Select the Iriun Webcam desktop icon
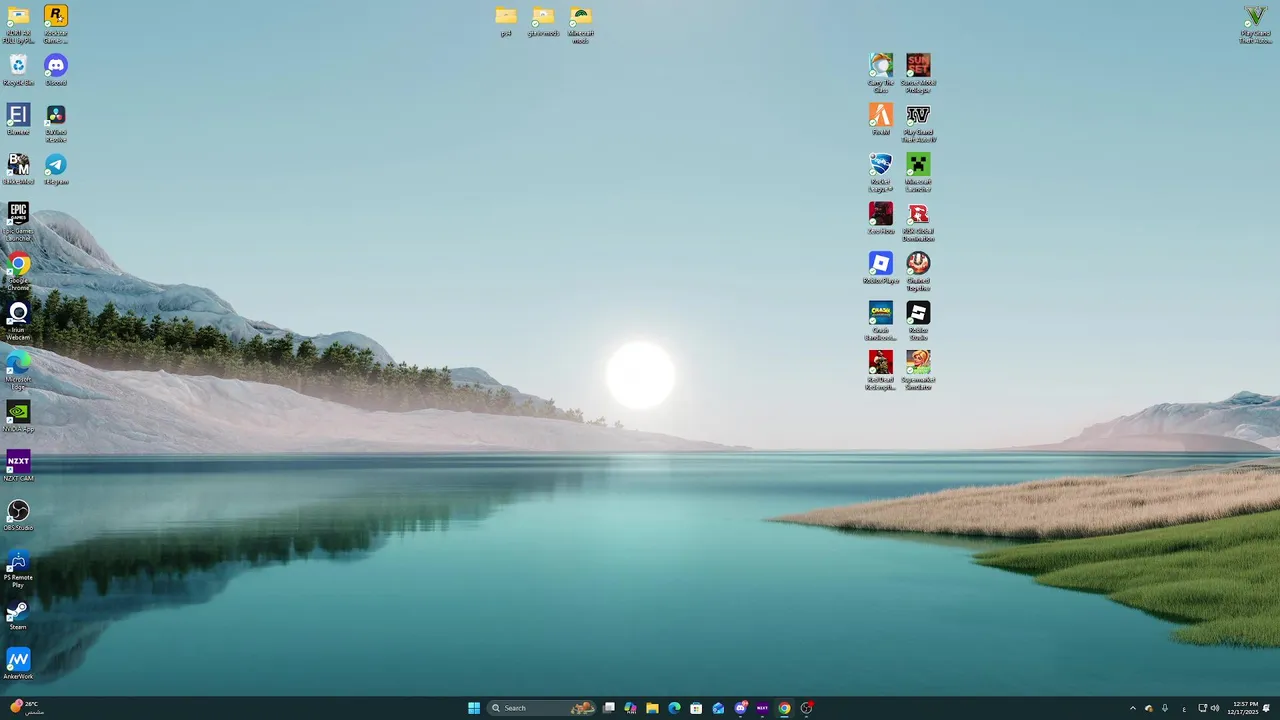The width and height of the screenshot is (1280, 720). tap(18, 321)
